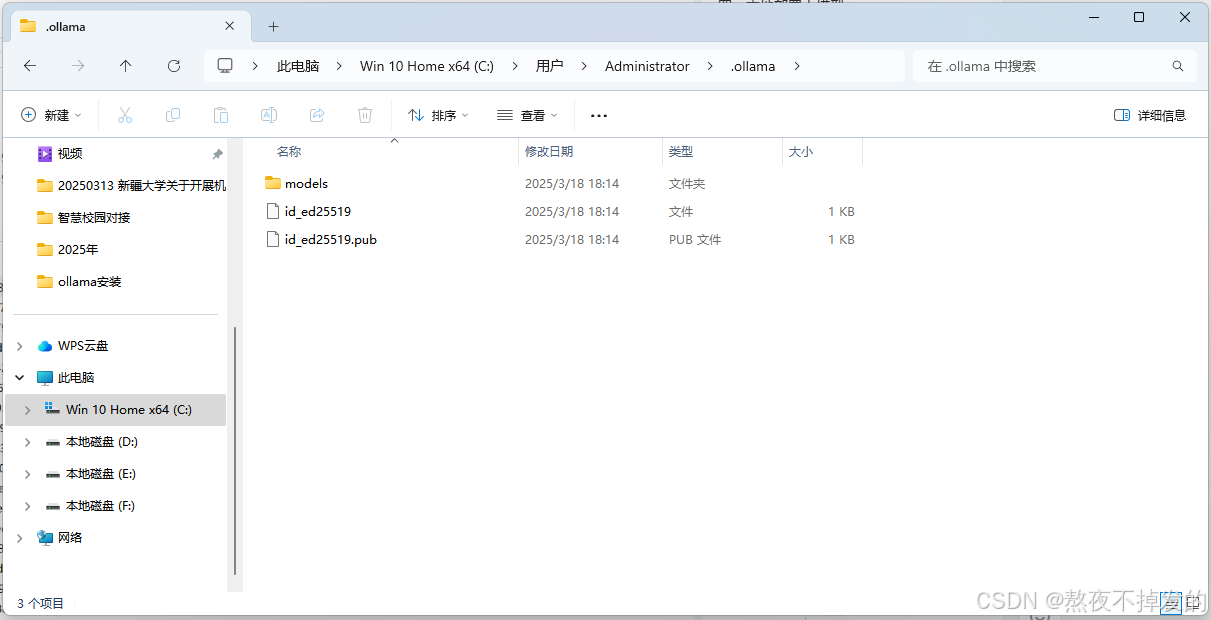Open 智慧校园对接 folder in sidebar
The image size is (1211, 620).
[94, 218]
